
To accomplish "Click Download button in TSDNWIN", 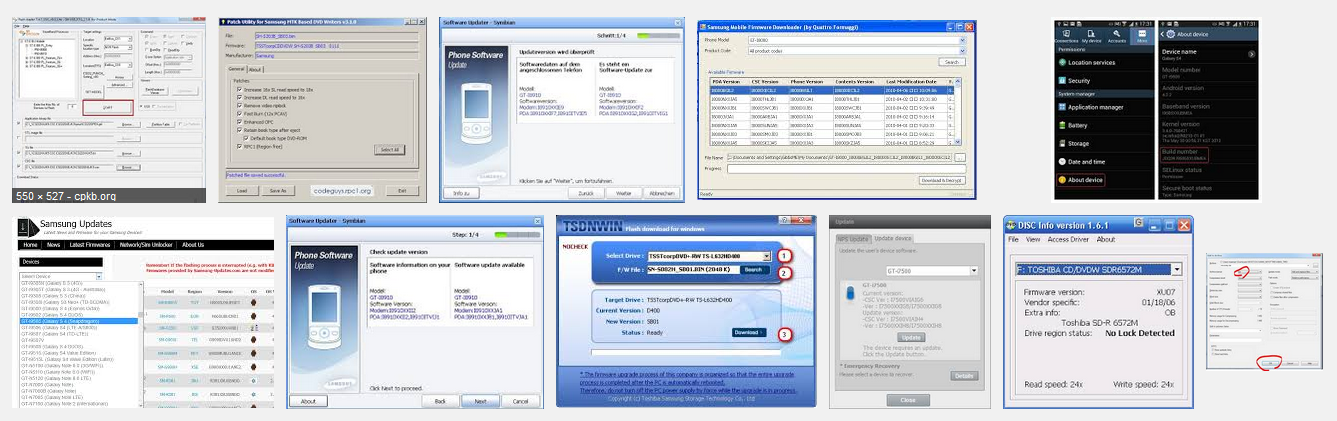I will pyautogui.click(x=749, y=332).
